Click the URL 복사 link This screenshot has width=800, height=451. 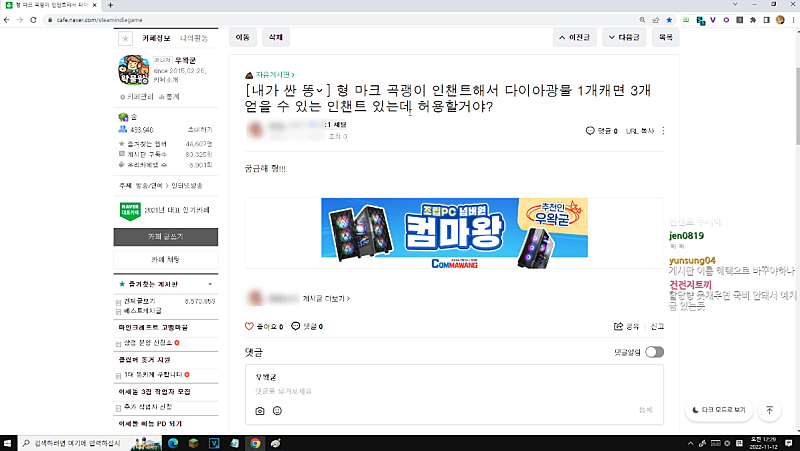click(x=640, y=131)
